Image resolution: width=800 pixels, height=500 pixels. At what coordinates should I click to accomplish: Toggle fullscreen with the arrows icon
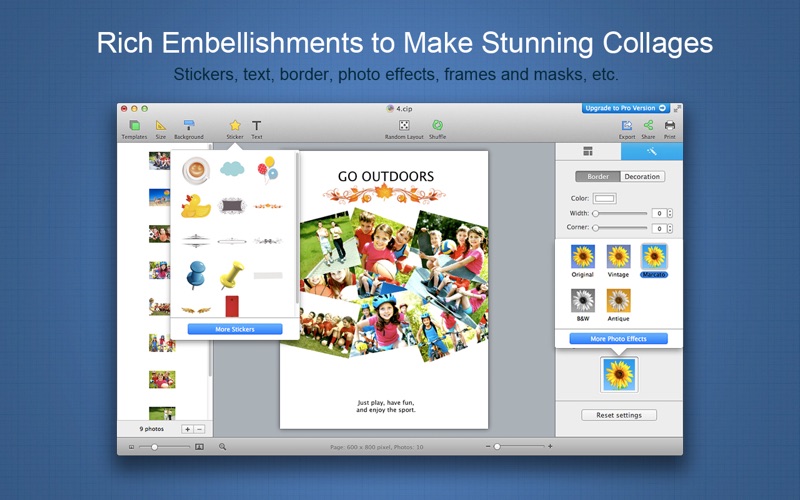click(x=677, y=108)
